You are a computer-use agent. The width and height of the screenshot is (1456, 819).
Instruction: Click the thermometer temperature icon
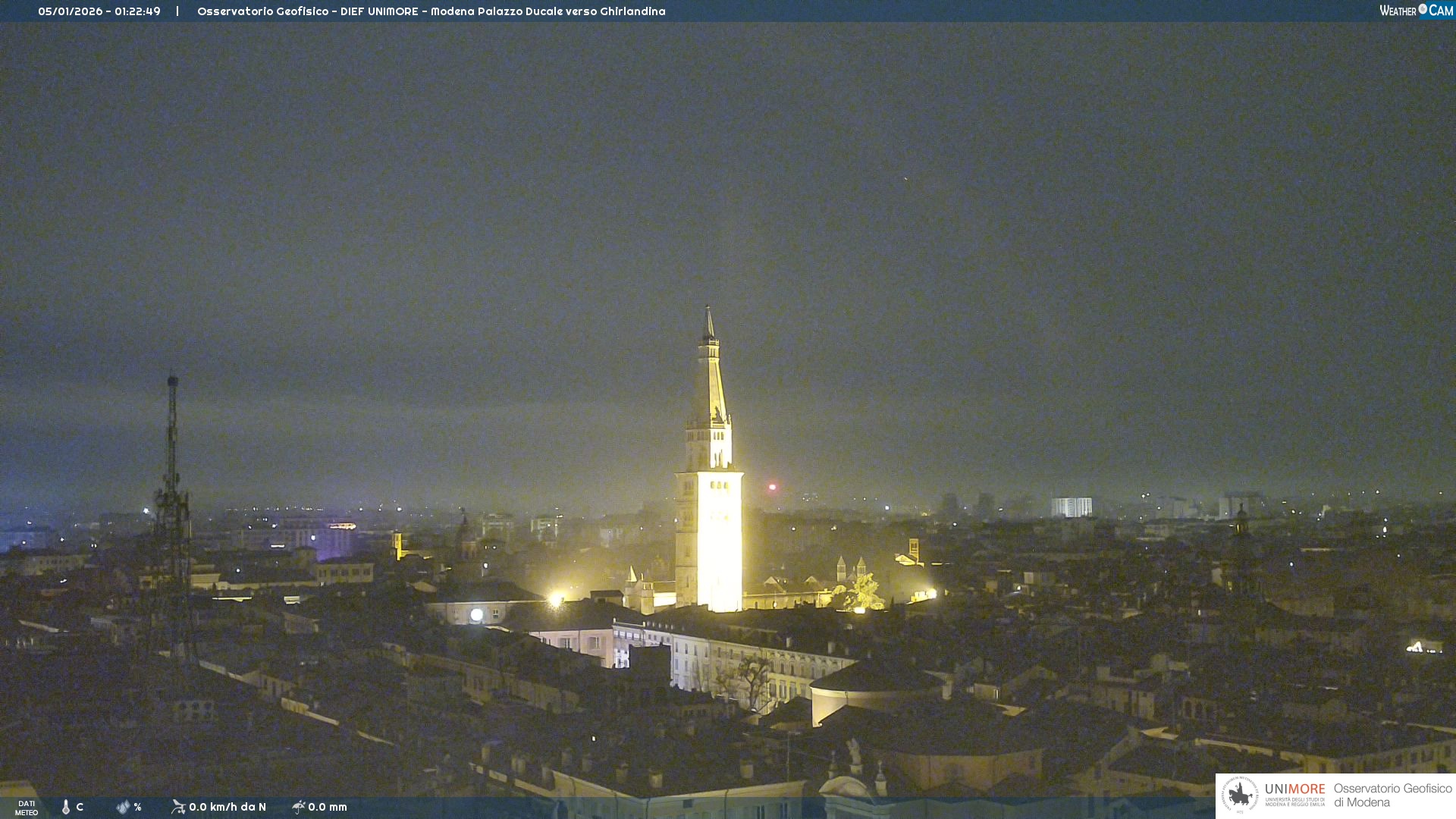[66, 807]
